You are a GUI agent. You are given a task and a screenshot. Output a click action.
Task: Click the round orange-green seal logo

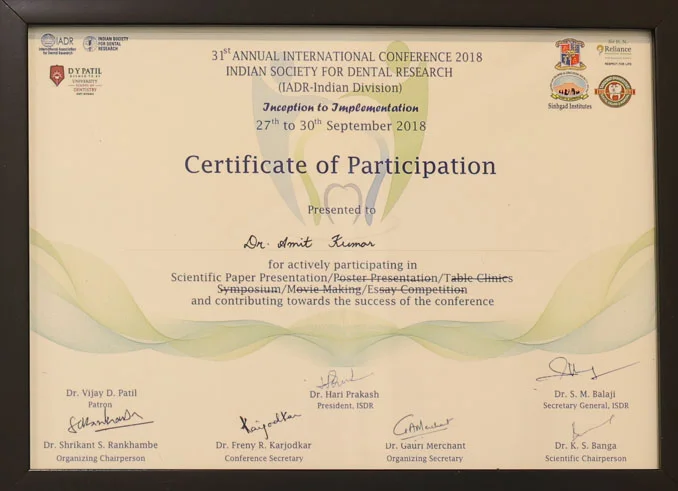click(x=614, y=91)
